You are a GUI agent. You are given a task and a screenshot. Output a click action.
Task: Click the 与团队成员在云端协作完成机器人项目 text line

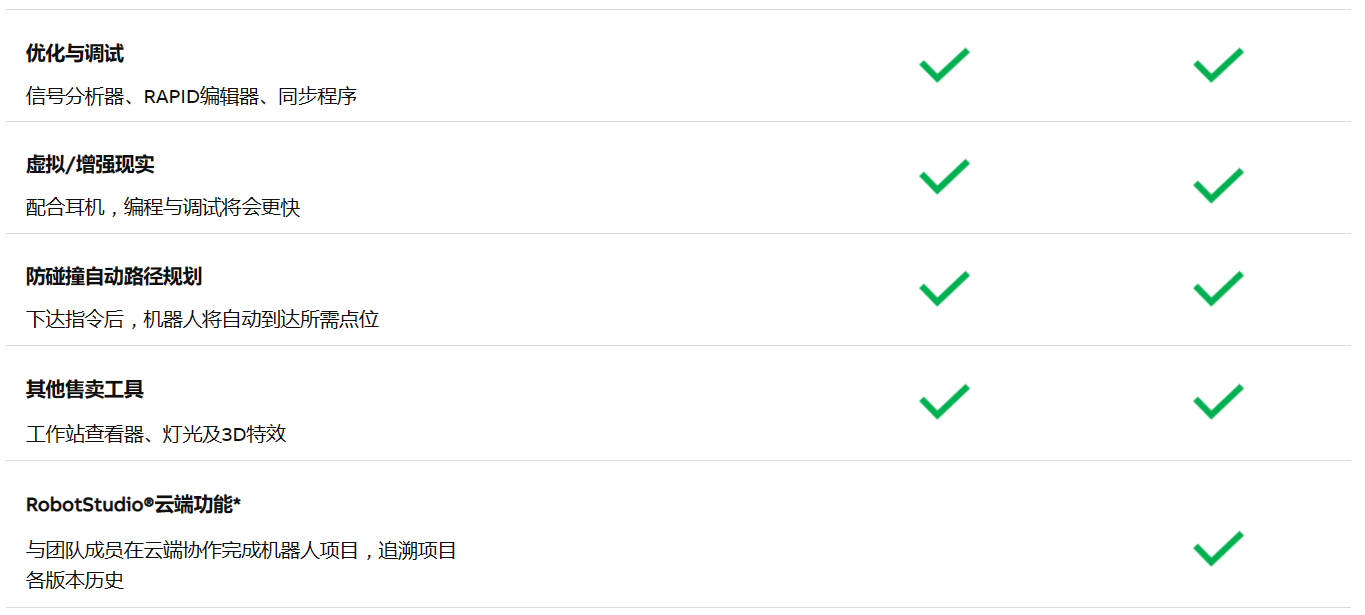(x=241, y=550)
